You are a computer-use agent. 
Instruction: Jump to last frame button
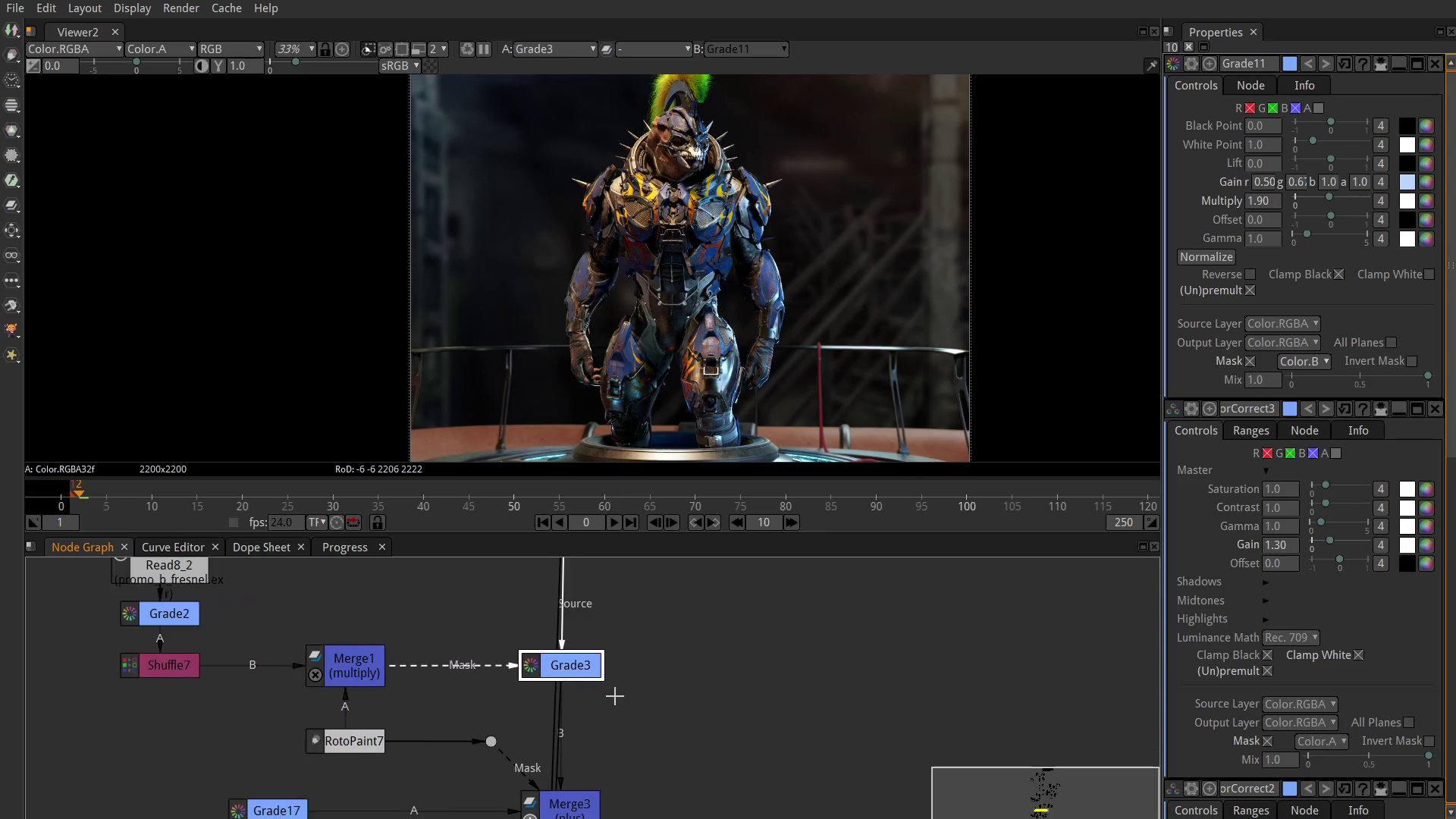point(631,522)
